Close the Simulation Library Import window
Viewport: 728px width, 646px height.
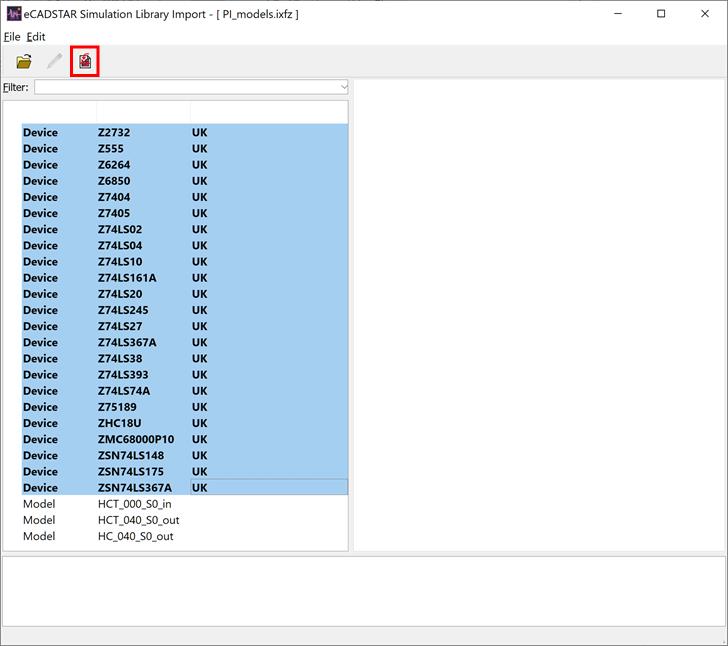pyautogui.click(x=705, y=14)
